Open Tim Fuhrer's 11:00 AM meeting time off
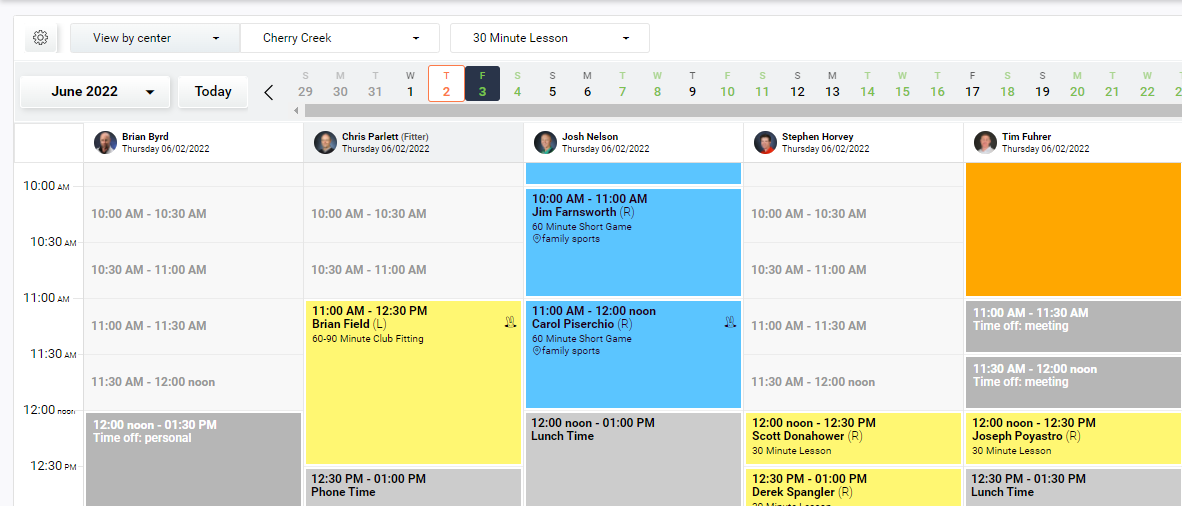The image size is (1182, 506). click(x=1073, y=327)
